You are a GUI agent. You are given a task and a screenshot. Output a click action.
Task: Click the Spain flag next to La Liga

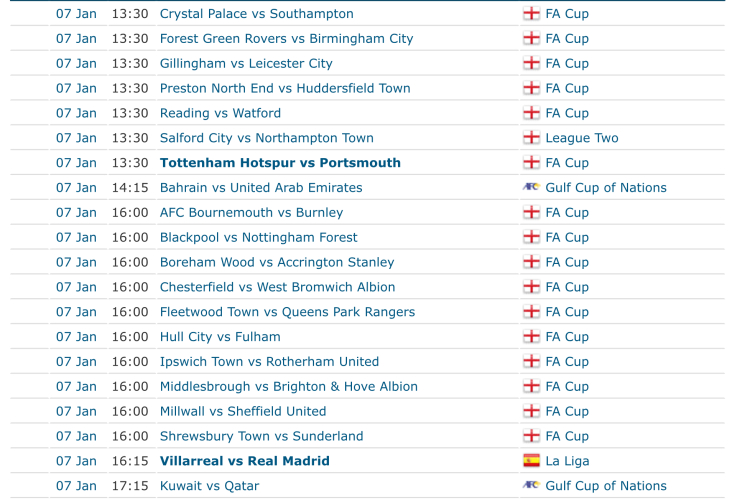point(531,461)
